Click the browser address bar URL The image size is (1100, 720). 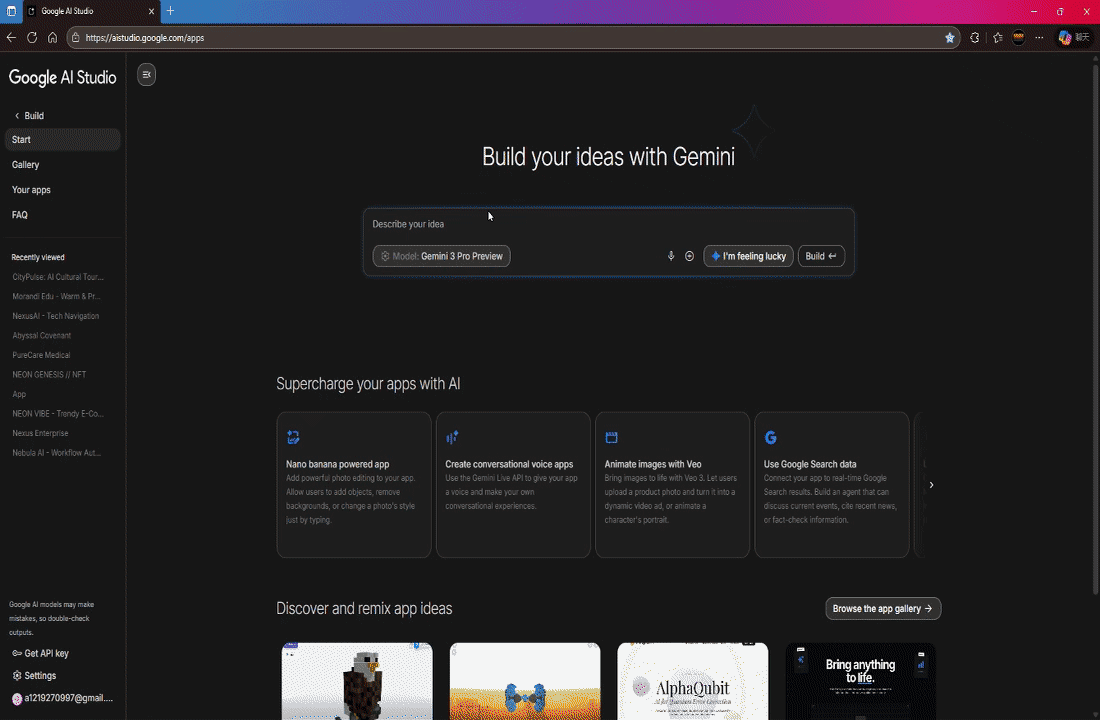[x=145, y=38]
